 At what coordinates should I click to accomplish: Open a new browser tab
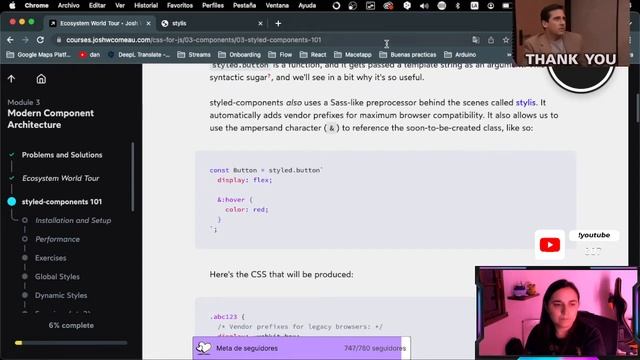[x=278, y=23]
